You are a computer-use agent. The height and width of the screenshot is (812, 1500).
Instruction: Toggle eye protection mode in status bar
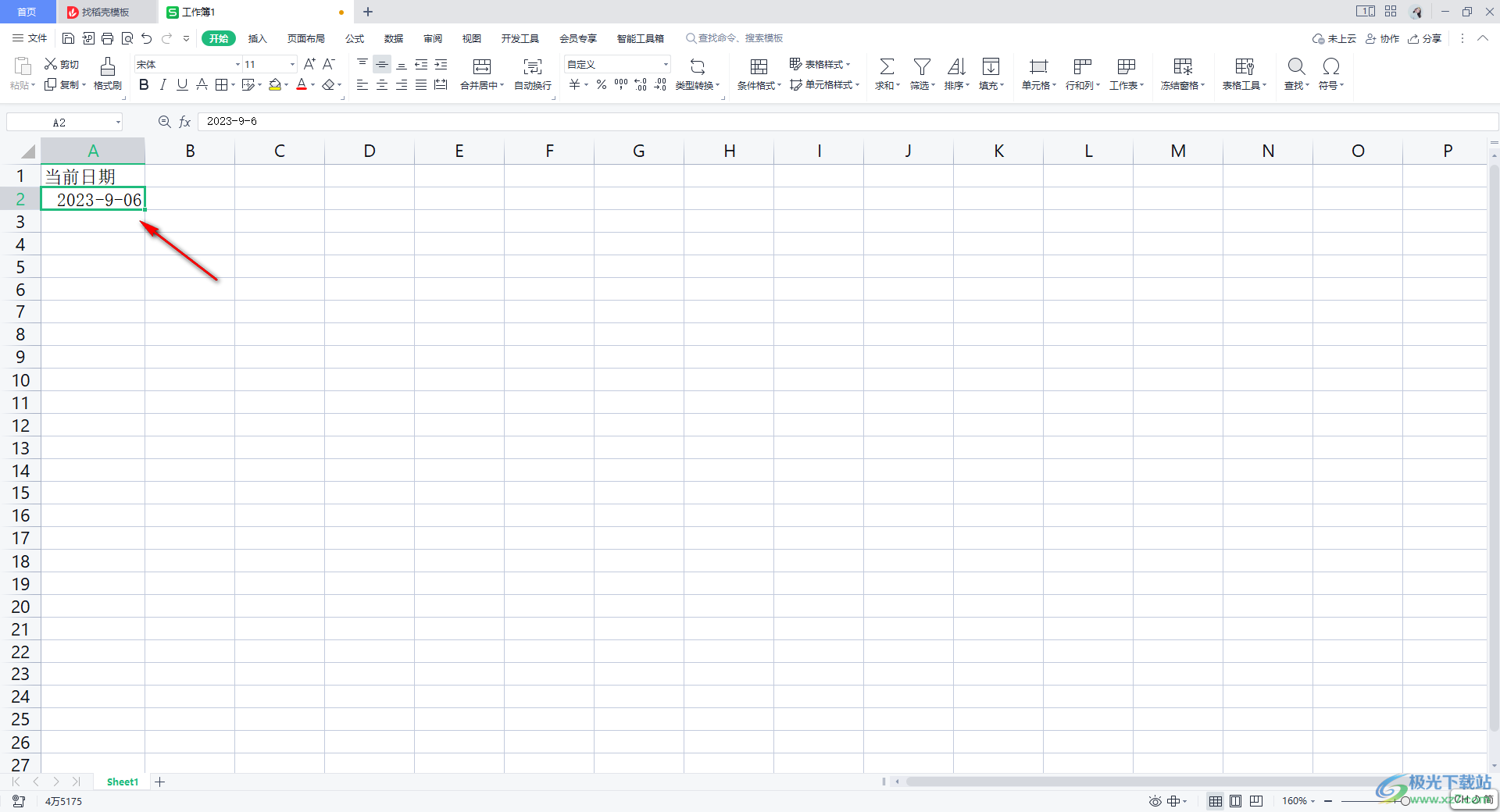pos(1155,801)
